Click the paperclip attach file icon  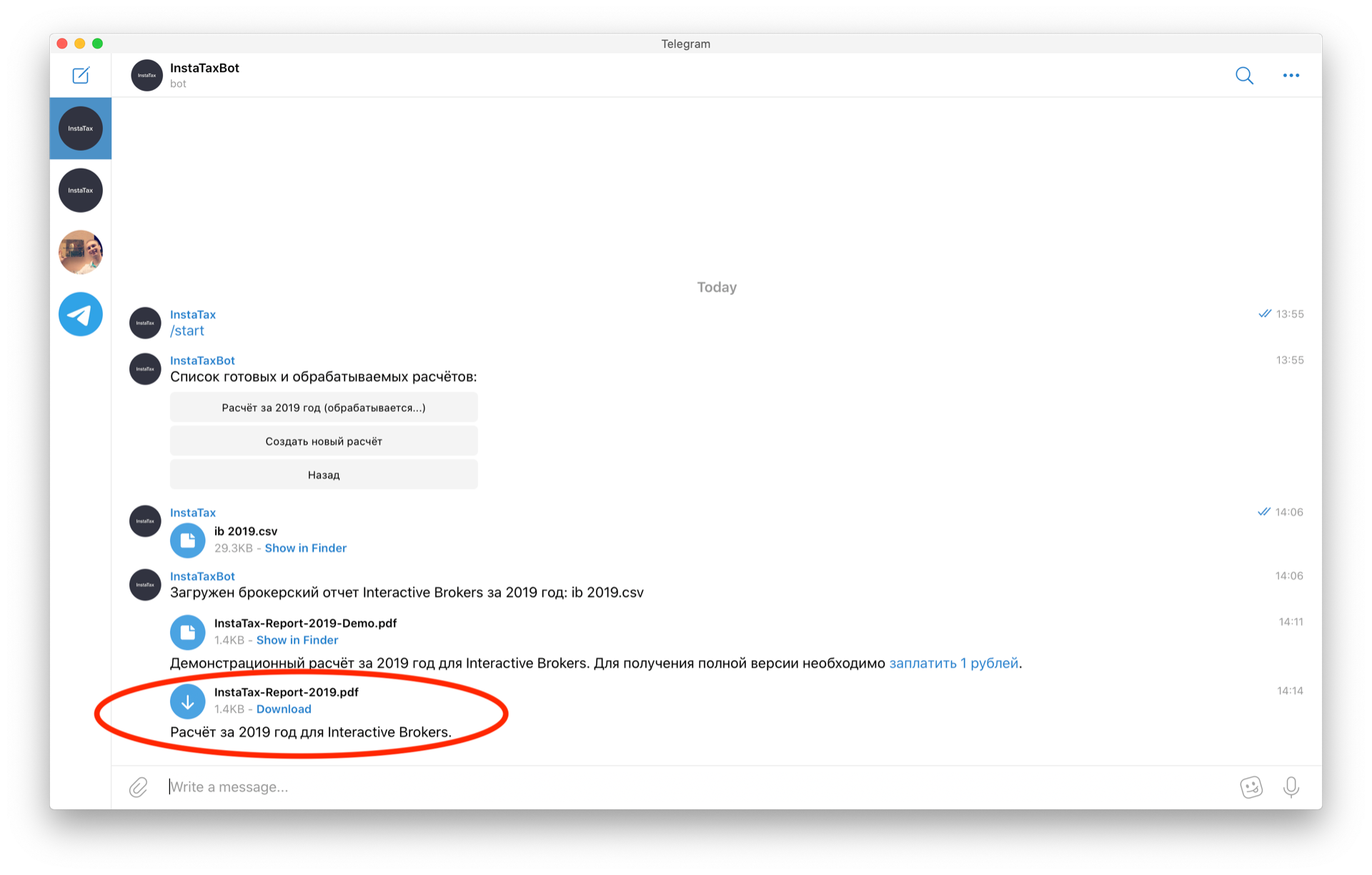138,787
